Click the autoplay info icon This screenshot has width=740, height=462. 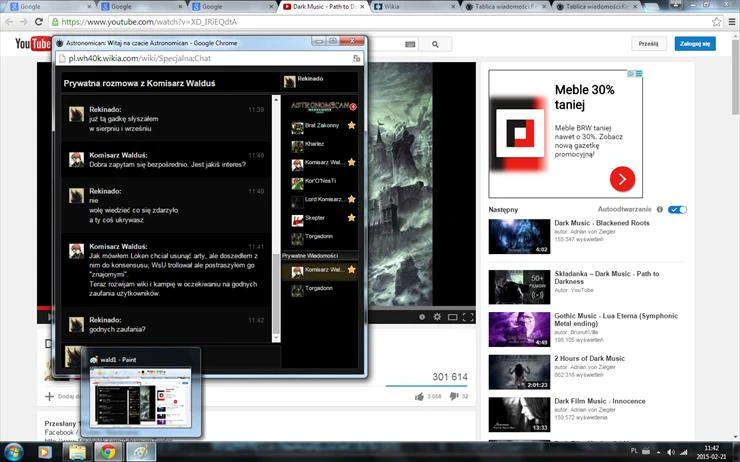659,210
